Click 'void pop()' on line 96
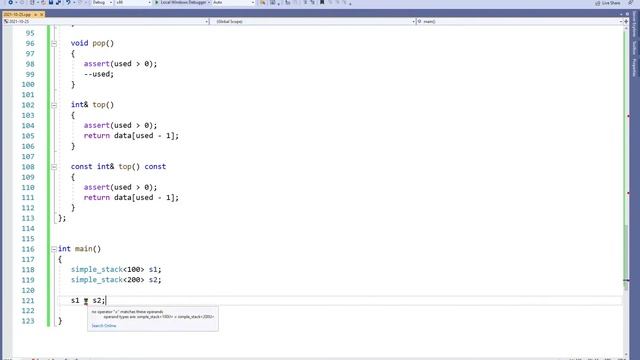This screenshot has height=360, width=640. tap(93, 43)
